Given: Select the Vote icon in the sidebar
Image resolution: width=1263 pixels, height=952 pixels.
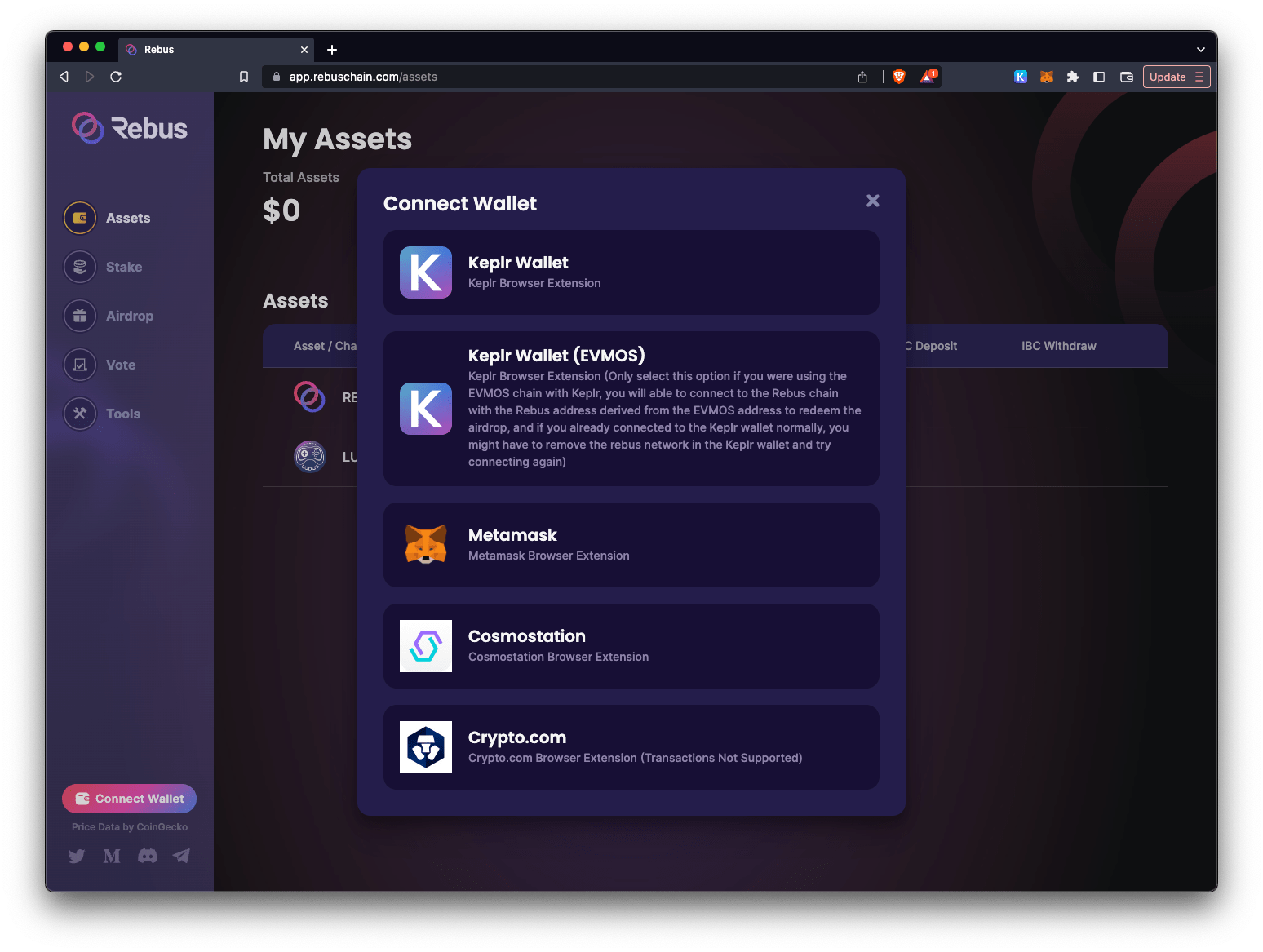Looking at the screenshot, I should [79, 365].
